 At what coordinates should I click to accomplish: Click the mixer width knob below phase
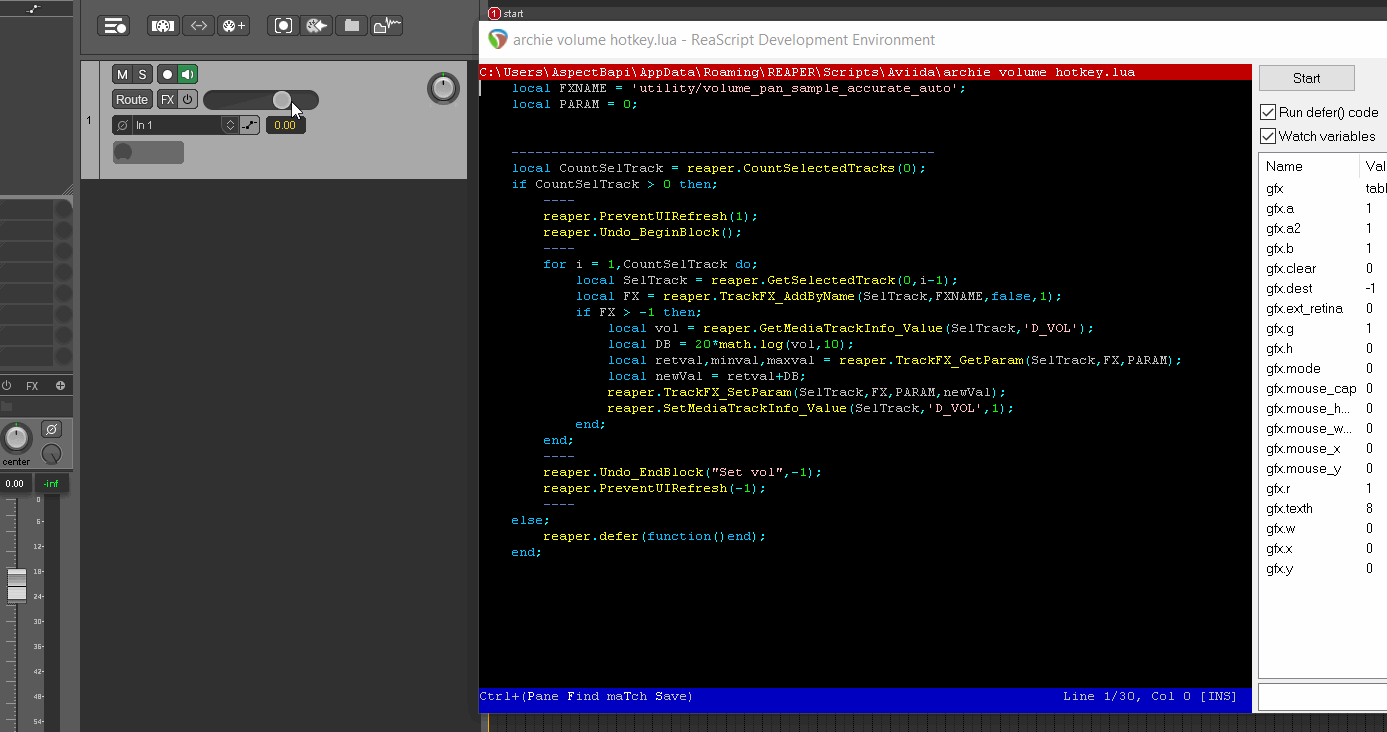pos(51,454)
